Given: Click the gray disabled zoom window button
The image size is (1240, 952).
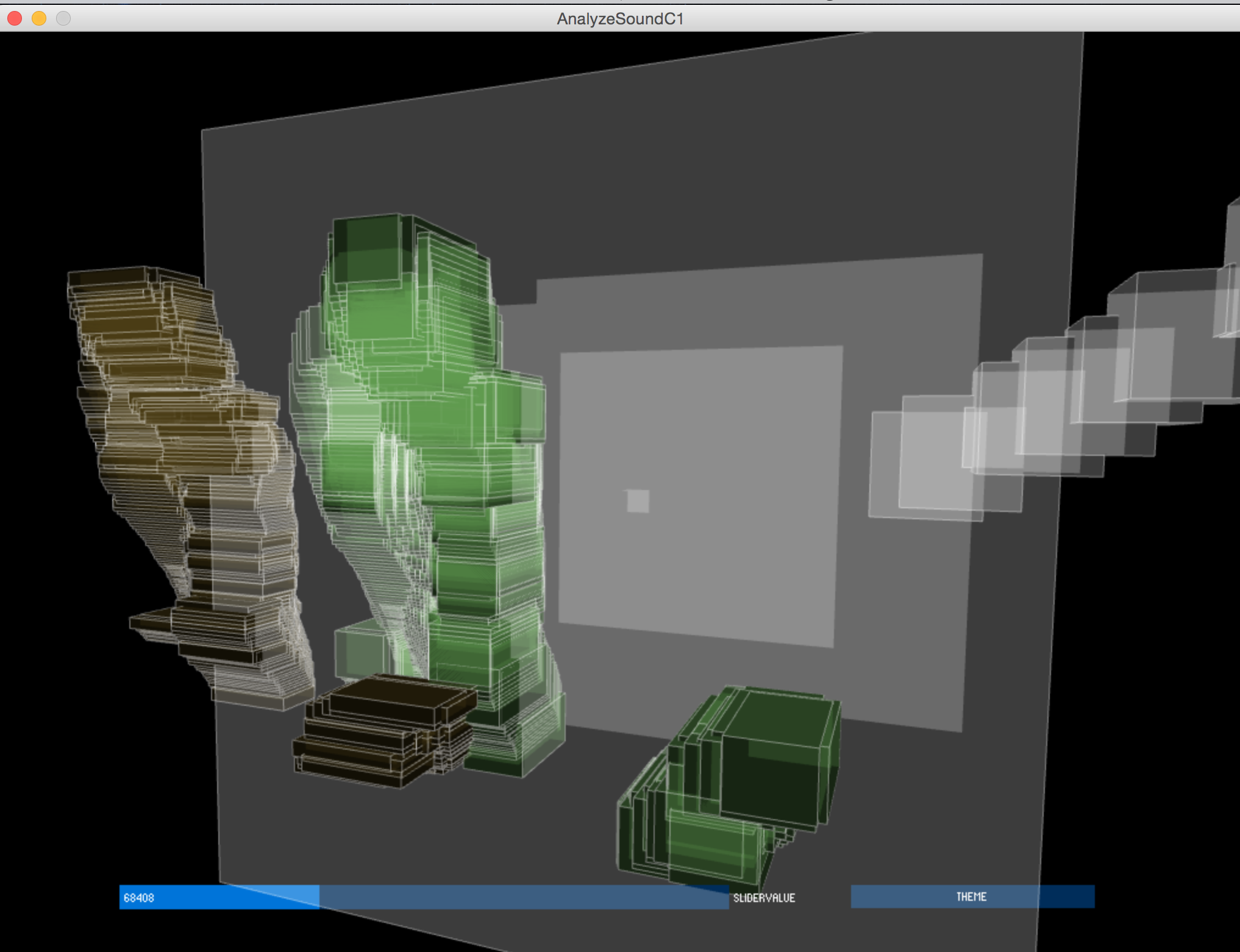Looking at the screenshot, I should click(x=63, y=19).
